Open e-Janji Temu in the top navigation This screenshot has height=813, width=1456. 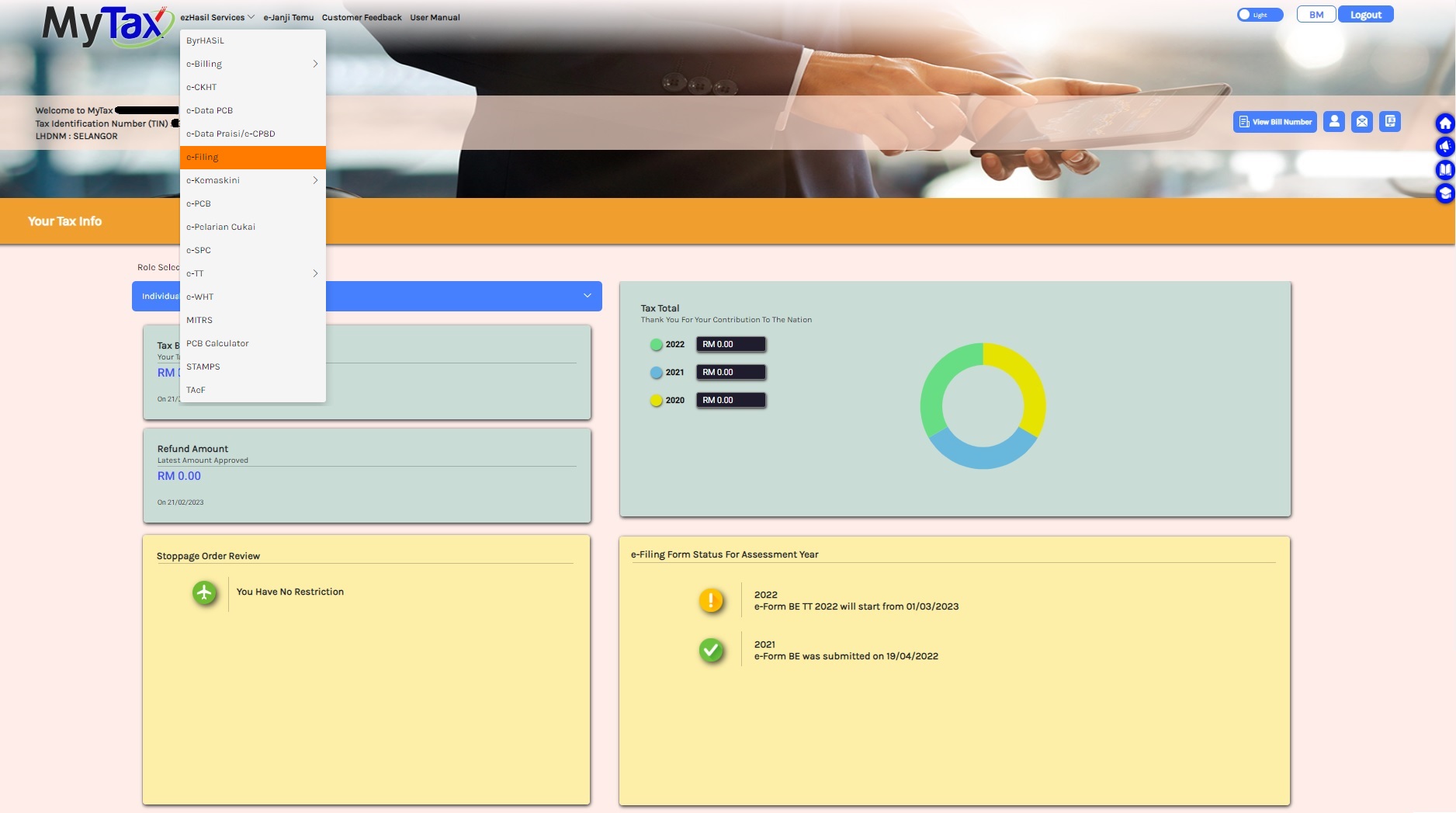coord(289,17)
